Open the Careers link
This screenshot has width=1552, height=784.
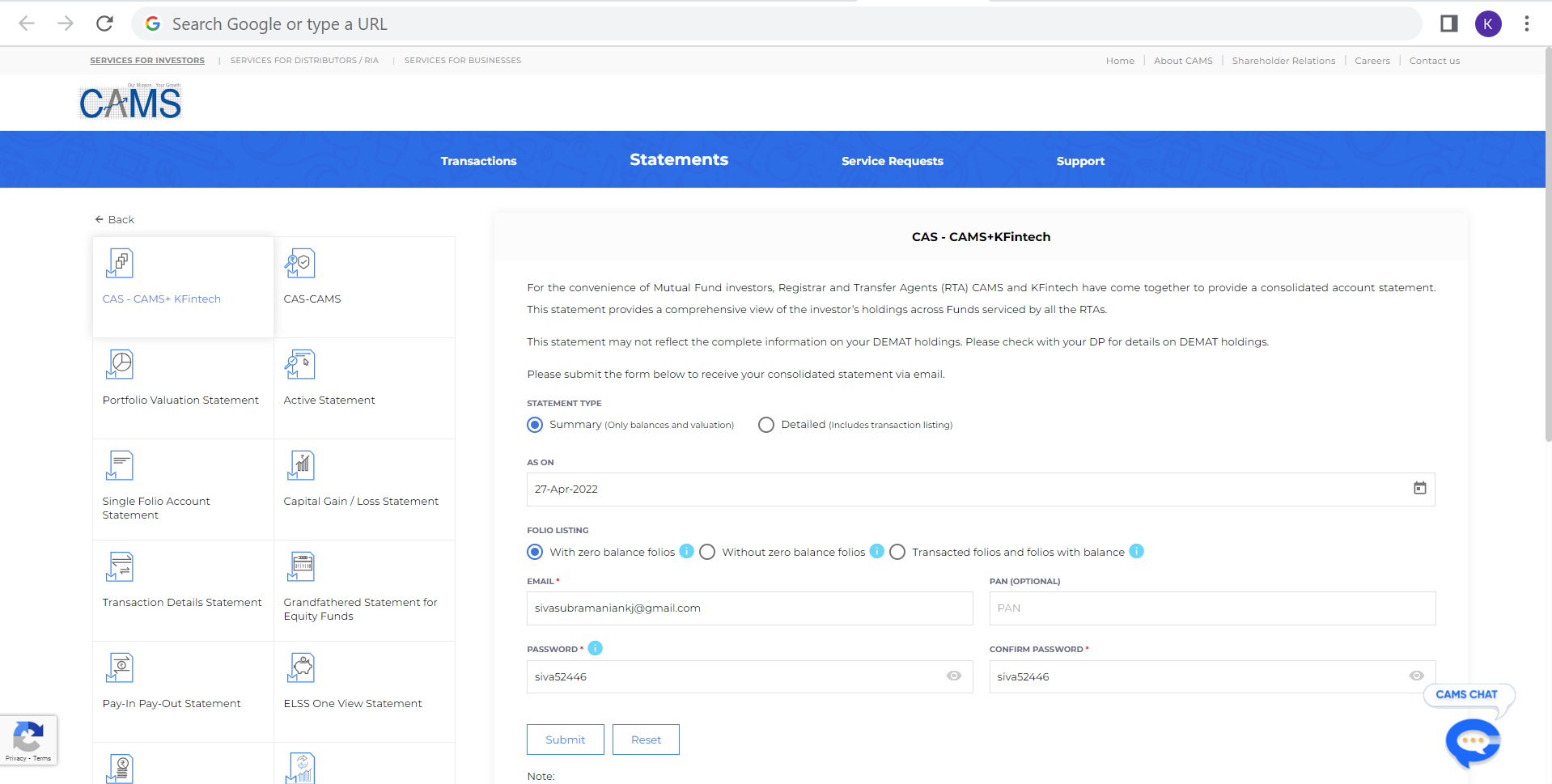tap(1372, 61)
